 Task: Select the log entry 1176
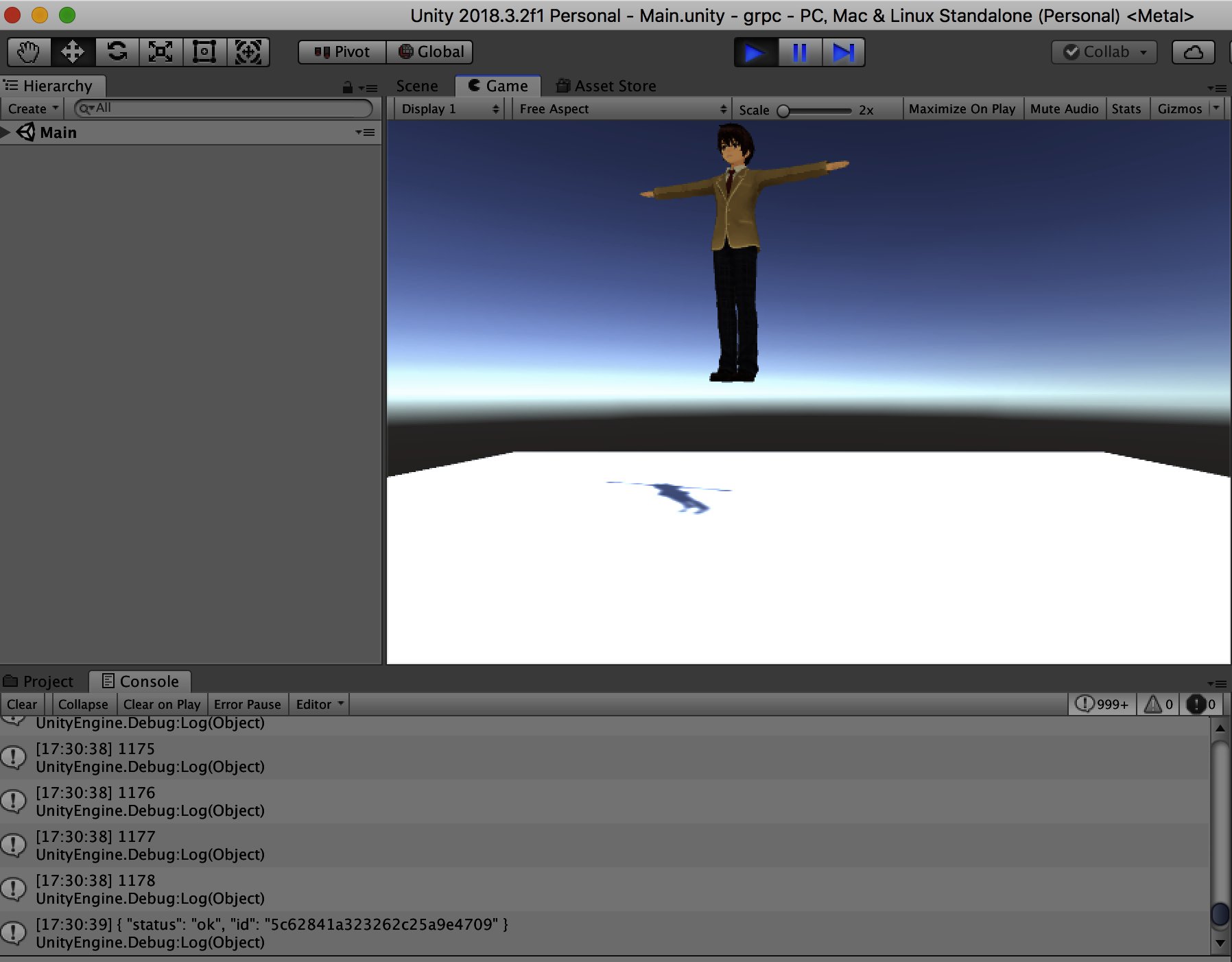(x=605, y=801)
